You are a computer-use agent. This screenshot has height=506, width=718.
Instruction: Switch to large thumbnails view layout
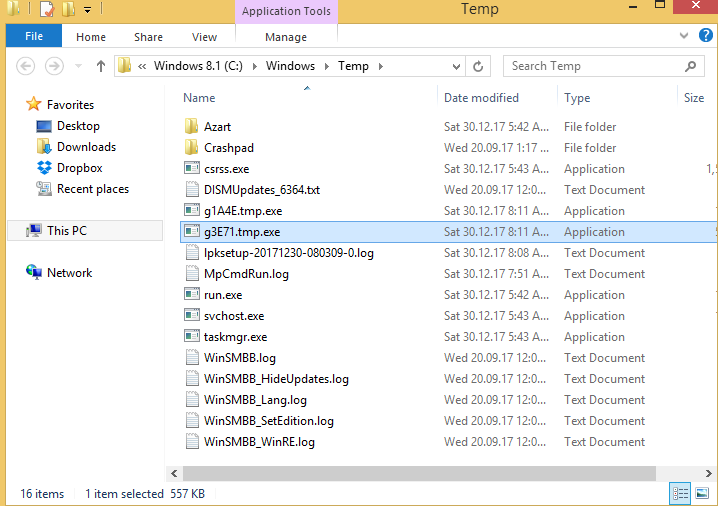pyautogui.click(x=703, y=494)
